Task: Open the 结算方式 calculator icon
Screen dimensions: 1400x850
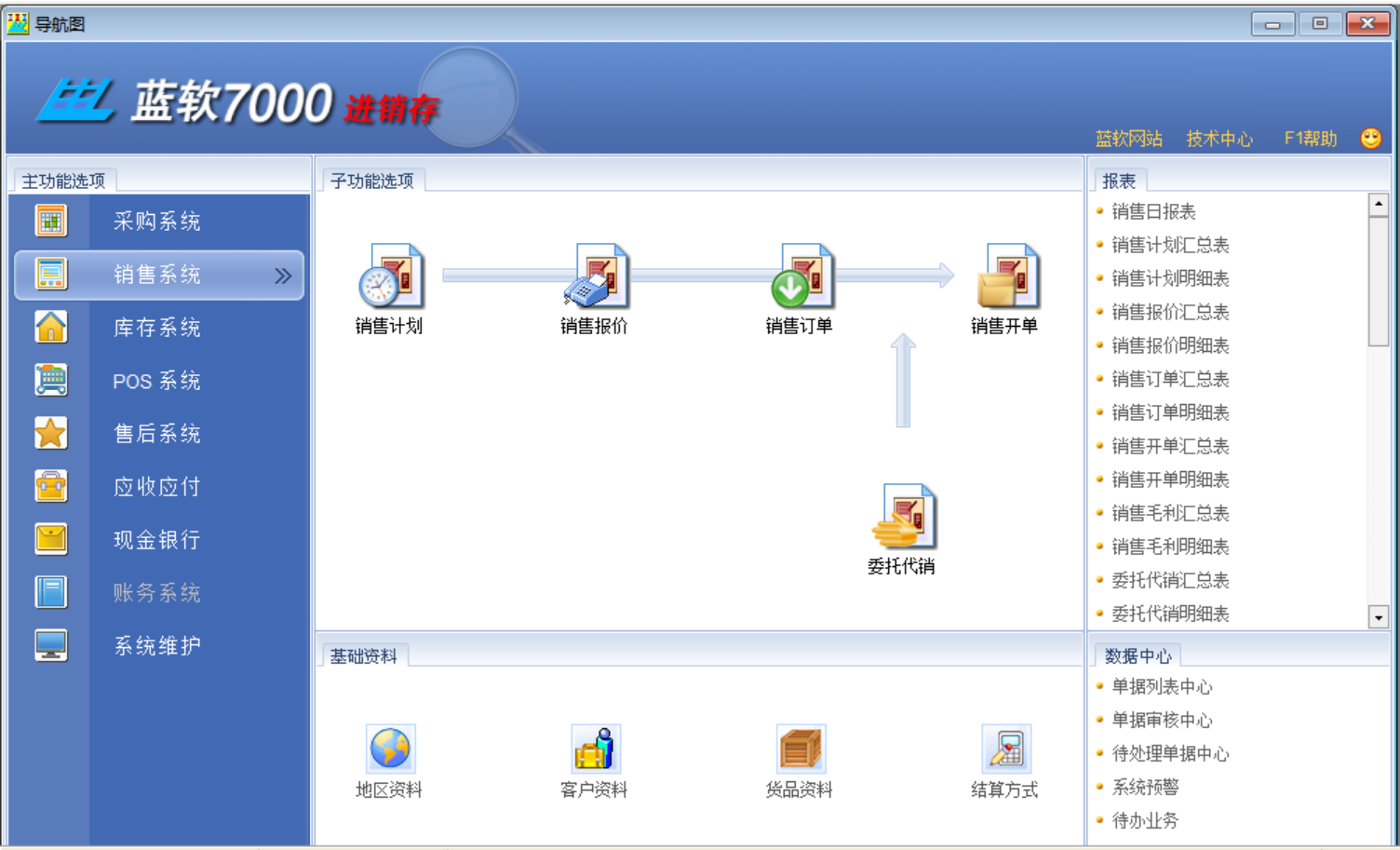Action: tap(1005, 749)
